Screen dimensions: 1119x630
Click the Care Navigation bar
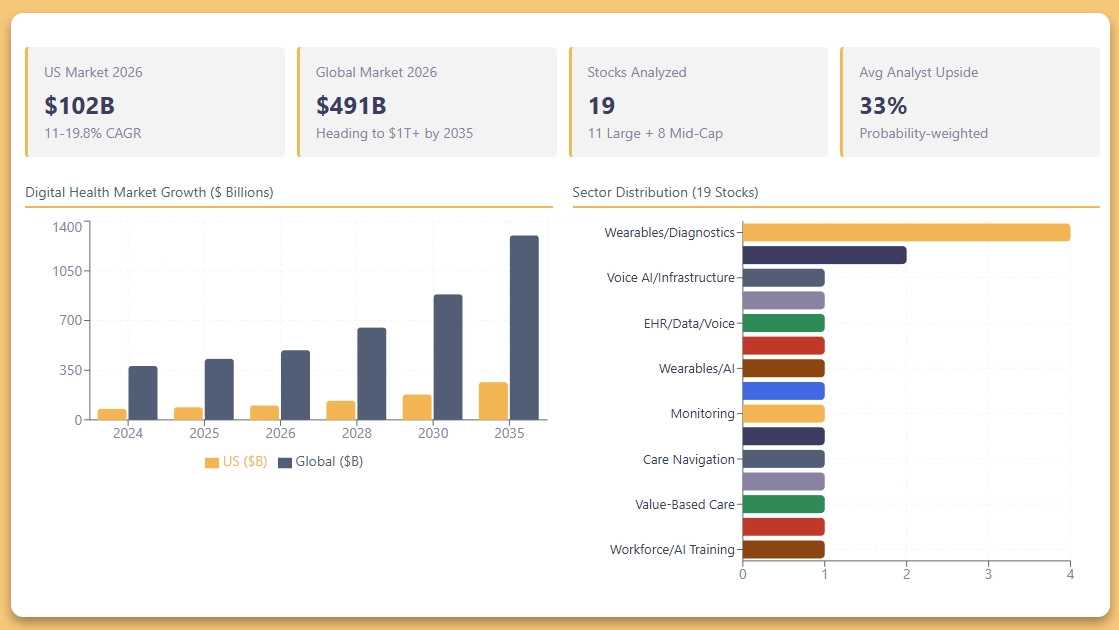[x=784, y=459]
